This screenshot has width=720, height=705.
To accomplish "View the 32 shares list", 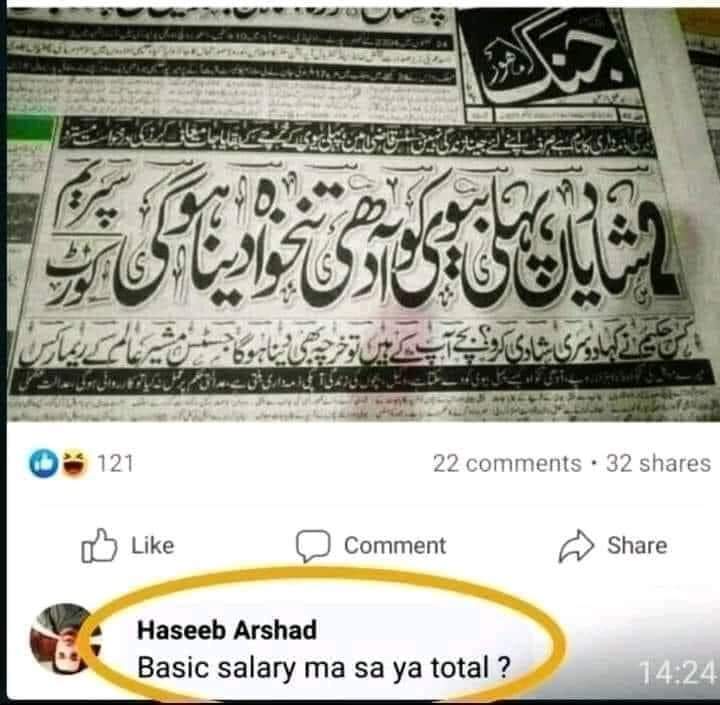I will pyautogui.click(x=658, y=463).
